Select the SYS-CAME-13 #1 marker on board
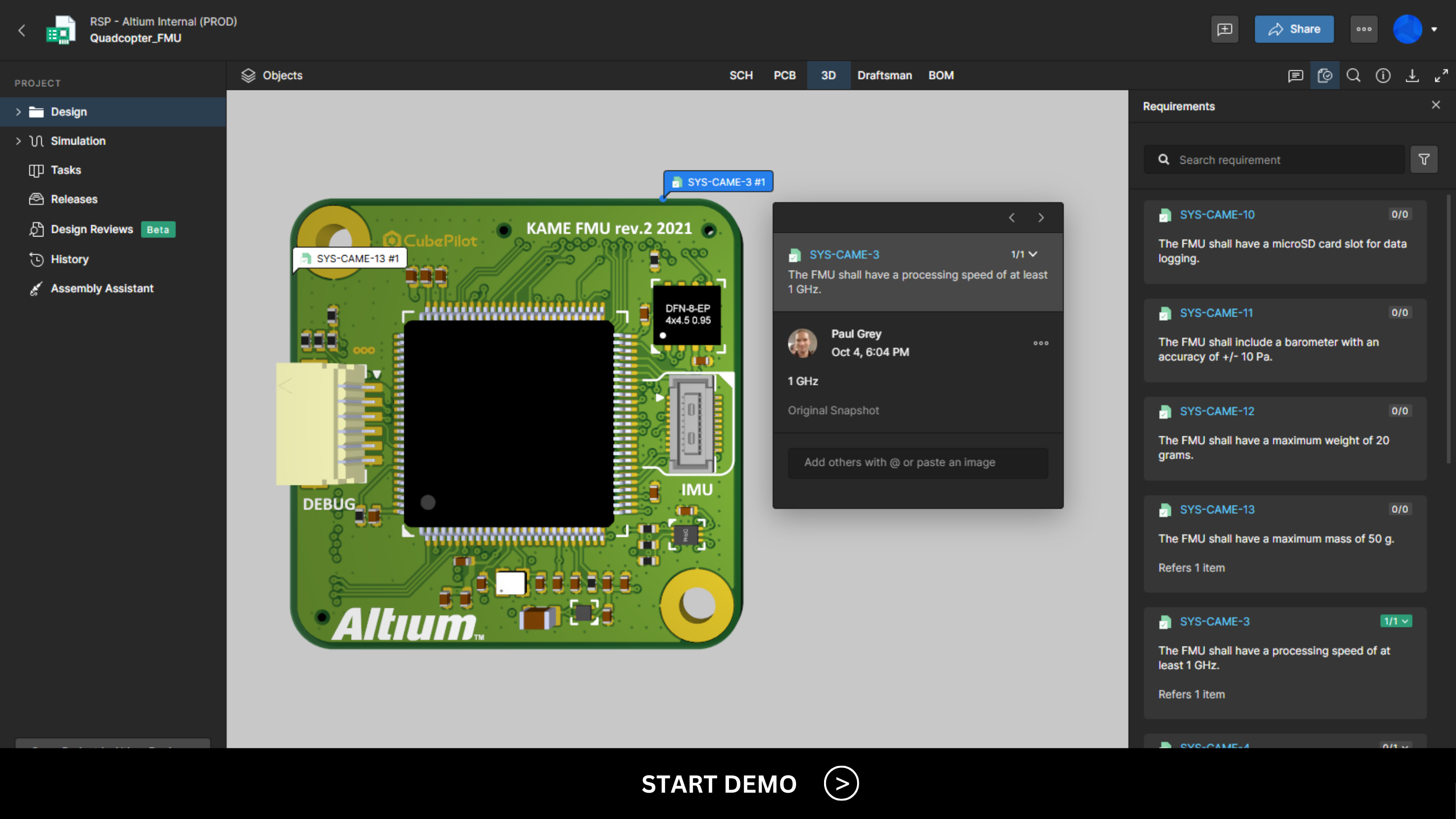 351,259
